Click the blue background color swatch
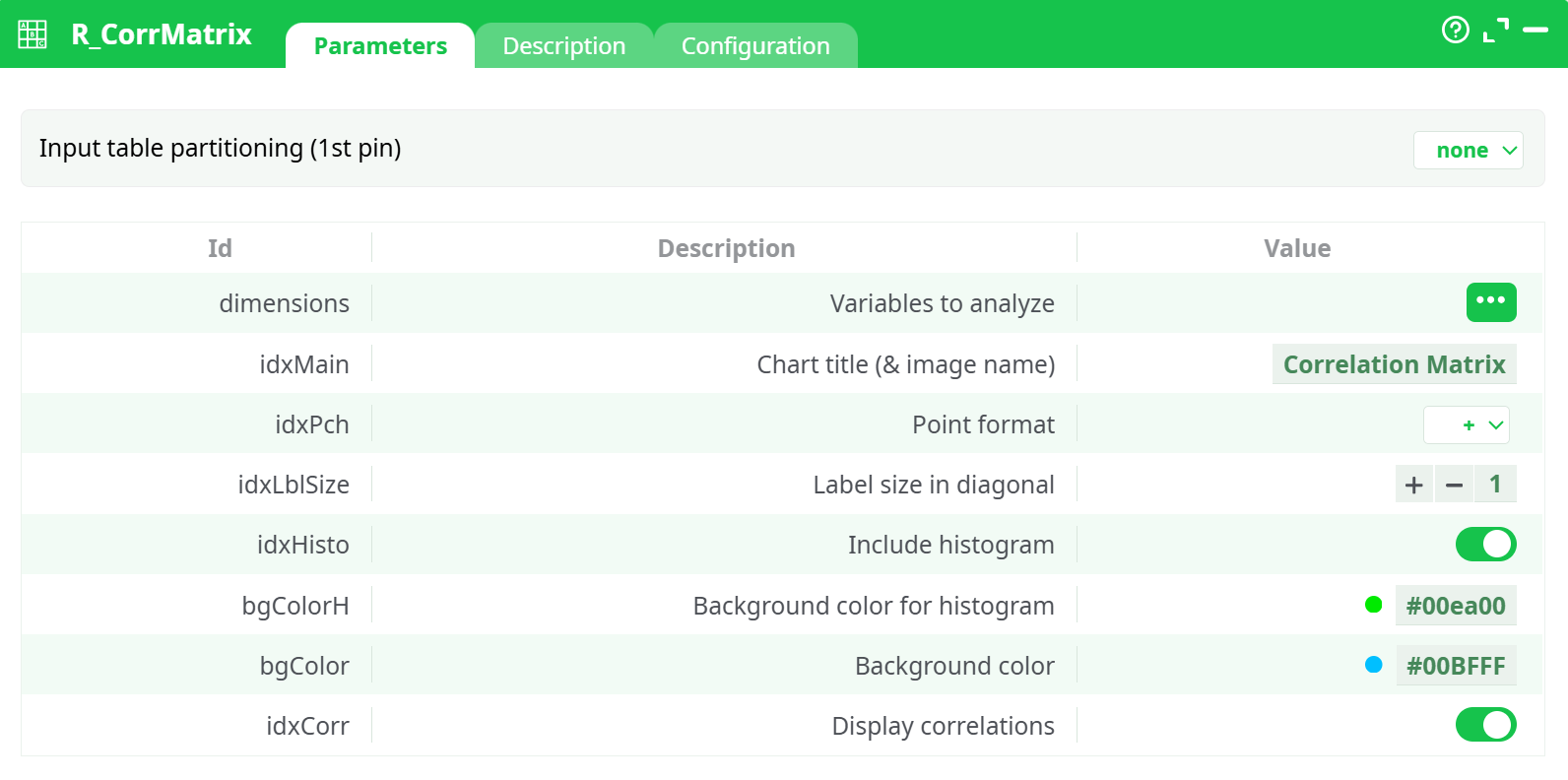1568x780 pixels. (x=1373, y=666)
